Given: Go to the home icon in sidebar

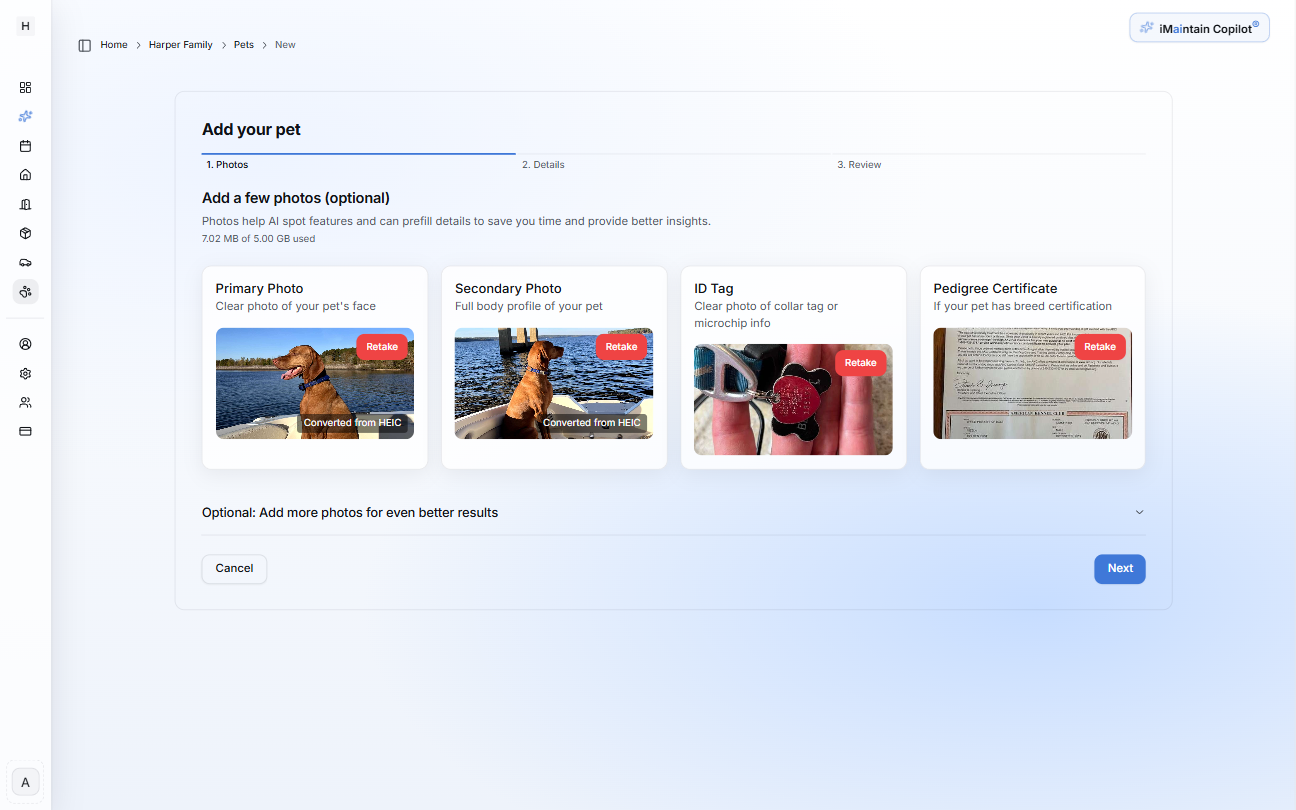Looking at the screenshot, I should [x=25, y=174].
